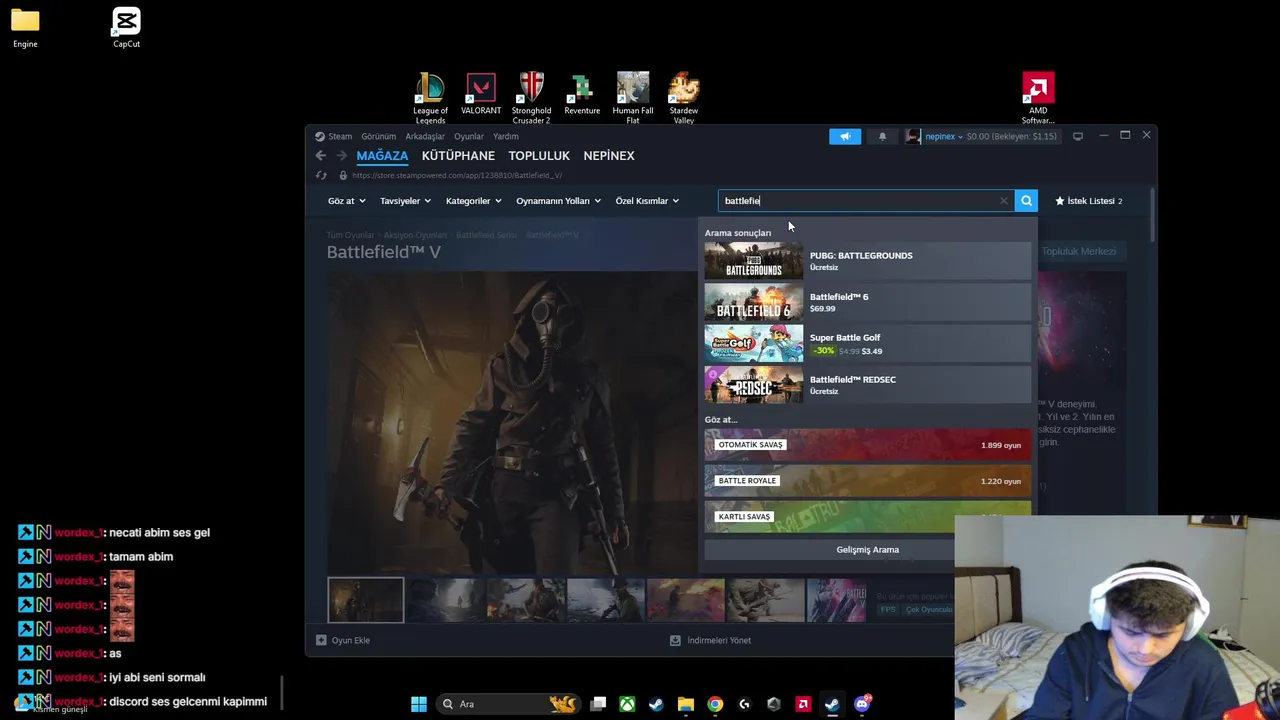Open the NEPİNEX profile tab
The height and width of the screenshot is (720, 1280).
click(609, 156)
